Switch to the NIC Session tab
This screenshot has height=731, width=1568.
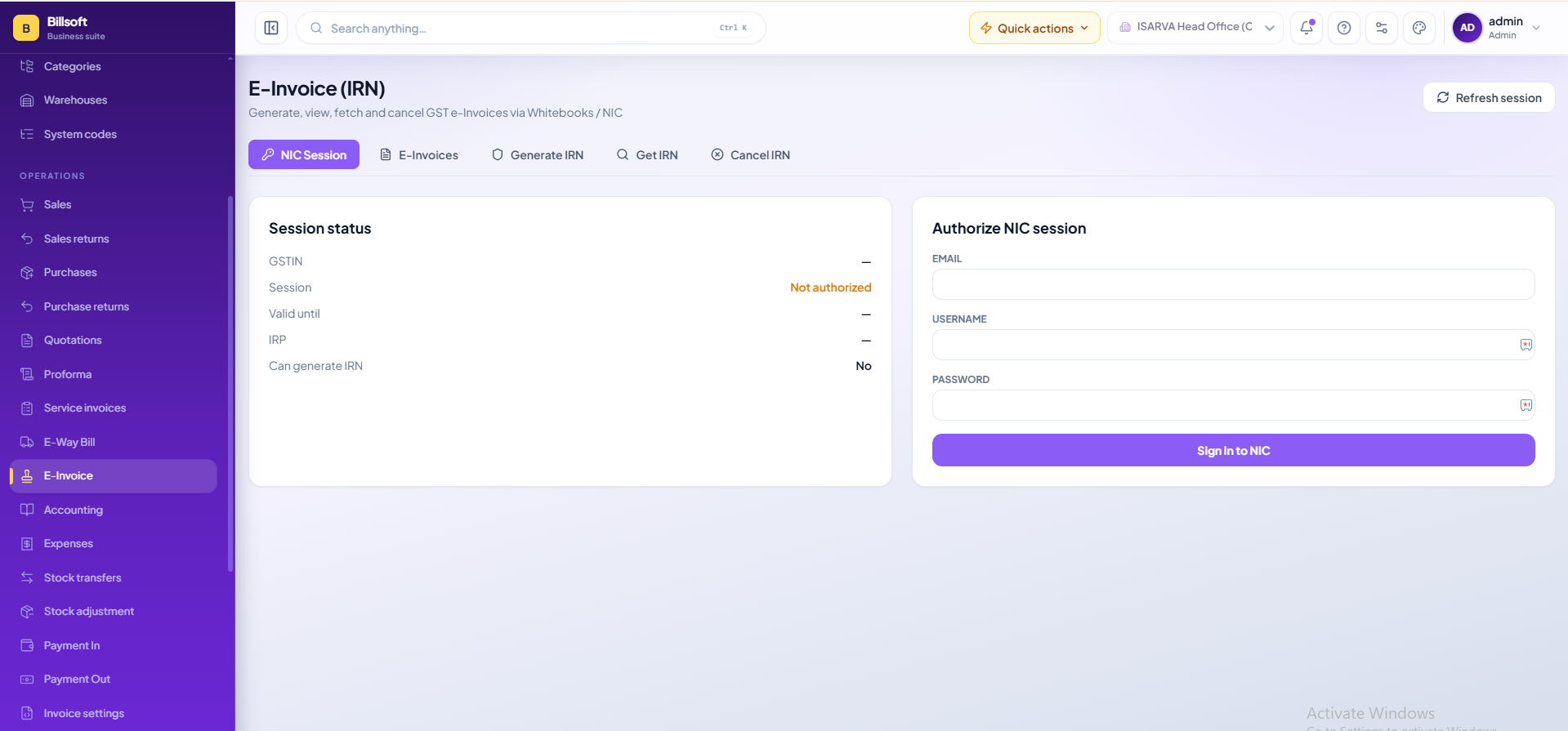tap(304, 154)
